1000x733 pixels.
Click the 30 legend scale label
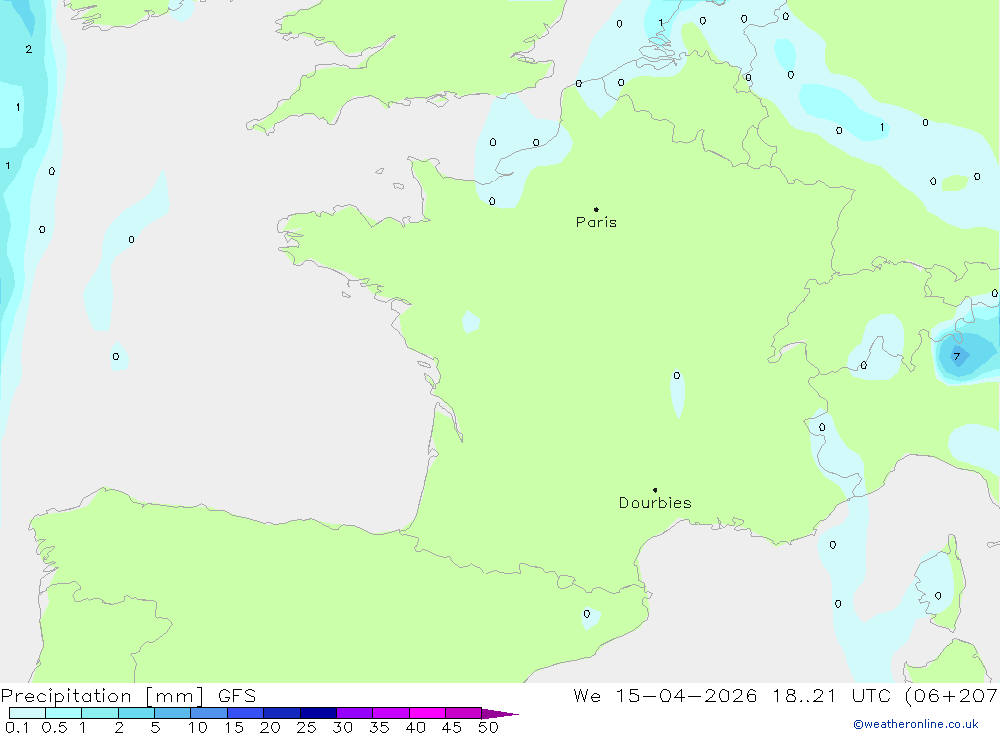(x=343, y=727)
